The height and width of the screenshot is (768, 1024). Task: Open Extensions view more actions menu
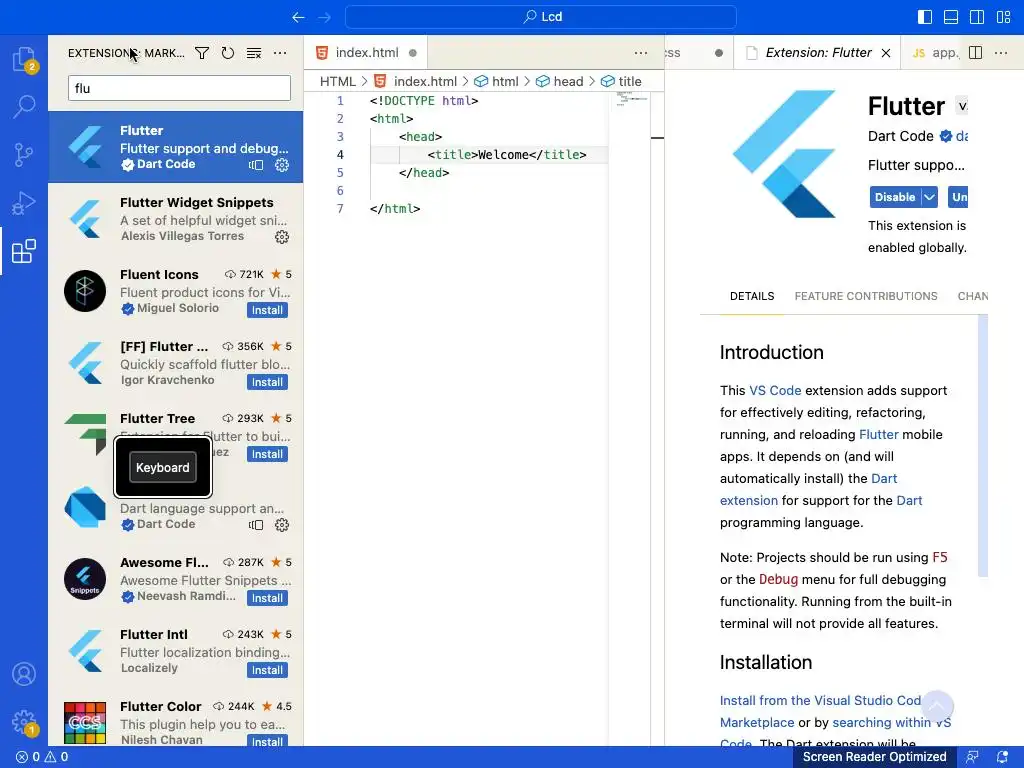click(x=280, y=53)
